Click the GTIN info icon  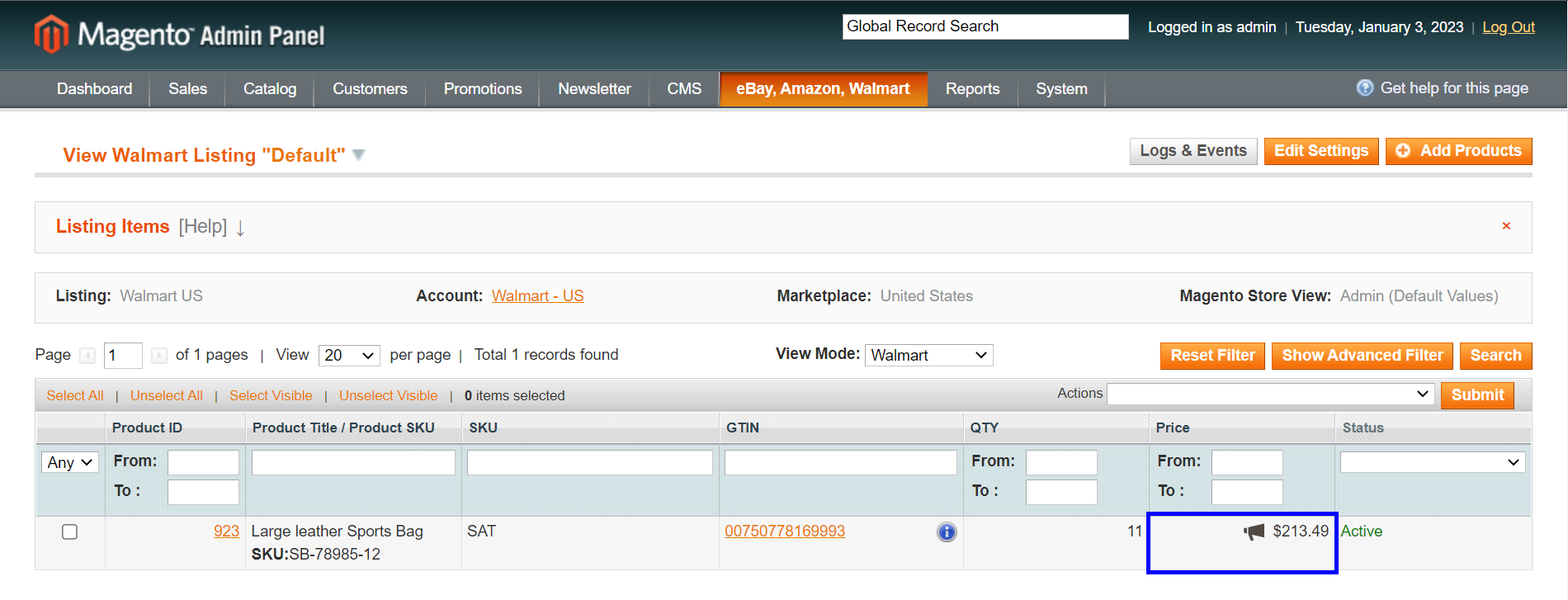click(947, 532)
